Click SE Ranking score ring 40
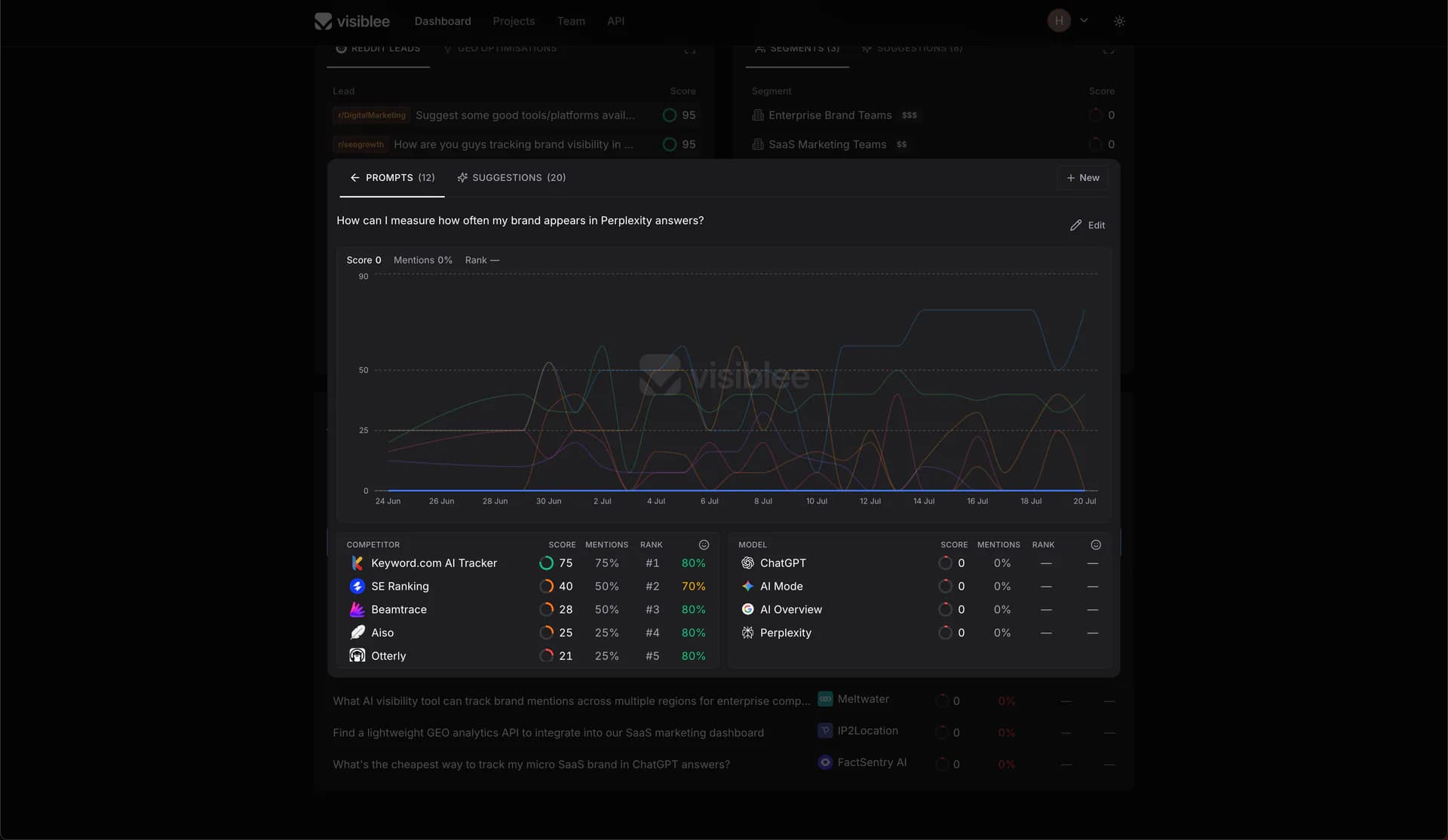Screen dimensions: 1448x840 point(546,587)
